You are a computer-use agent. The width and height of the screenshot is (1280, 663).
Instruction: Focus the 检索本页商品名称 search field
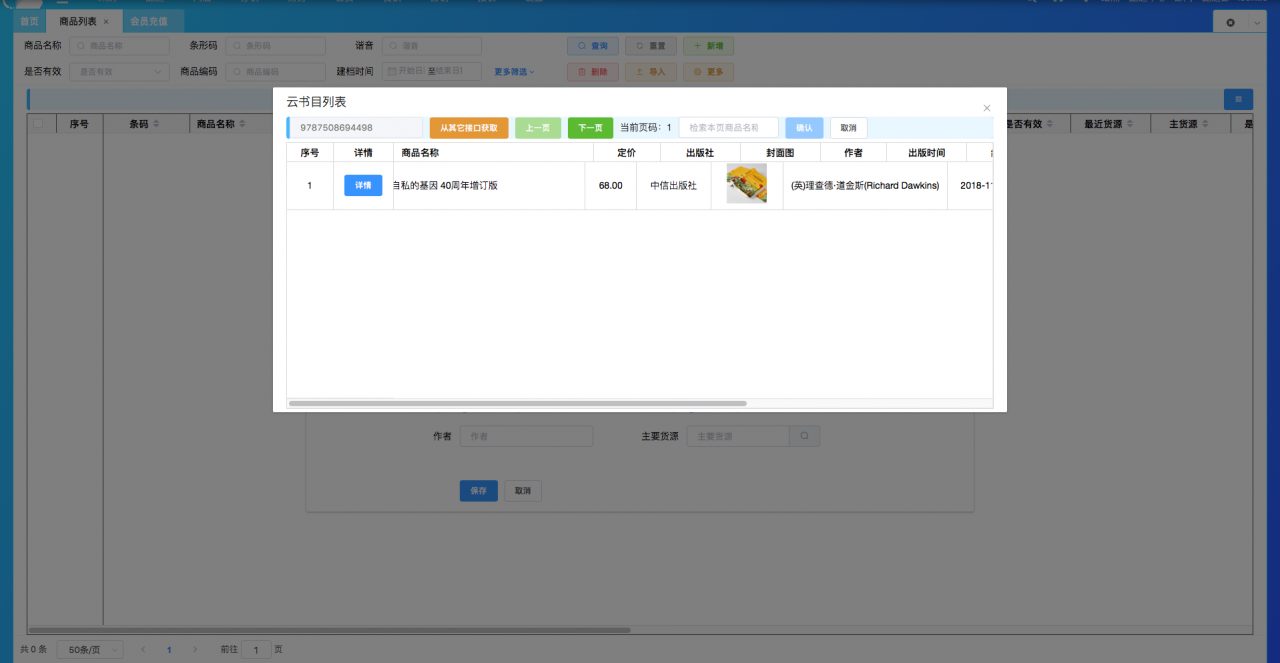[728, 128]
